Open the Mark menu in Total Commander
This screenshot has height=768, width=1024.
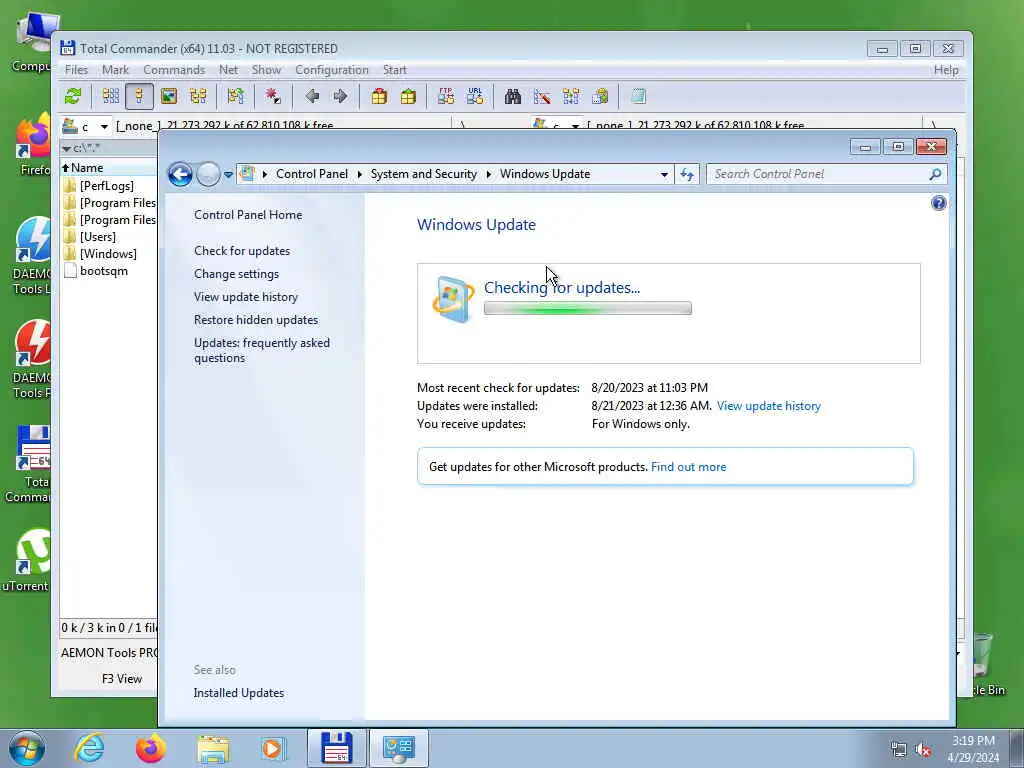[116, 70]
